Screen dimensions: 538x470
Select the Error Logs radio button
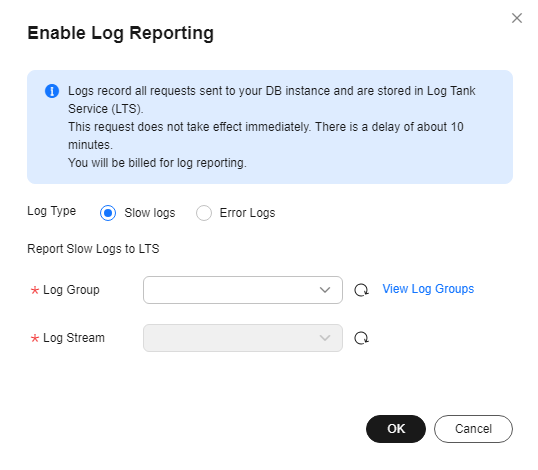[x=204, y=213]
